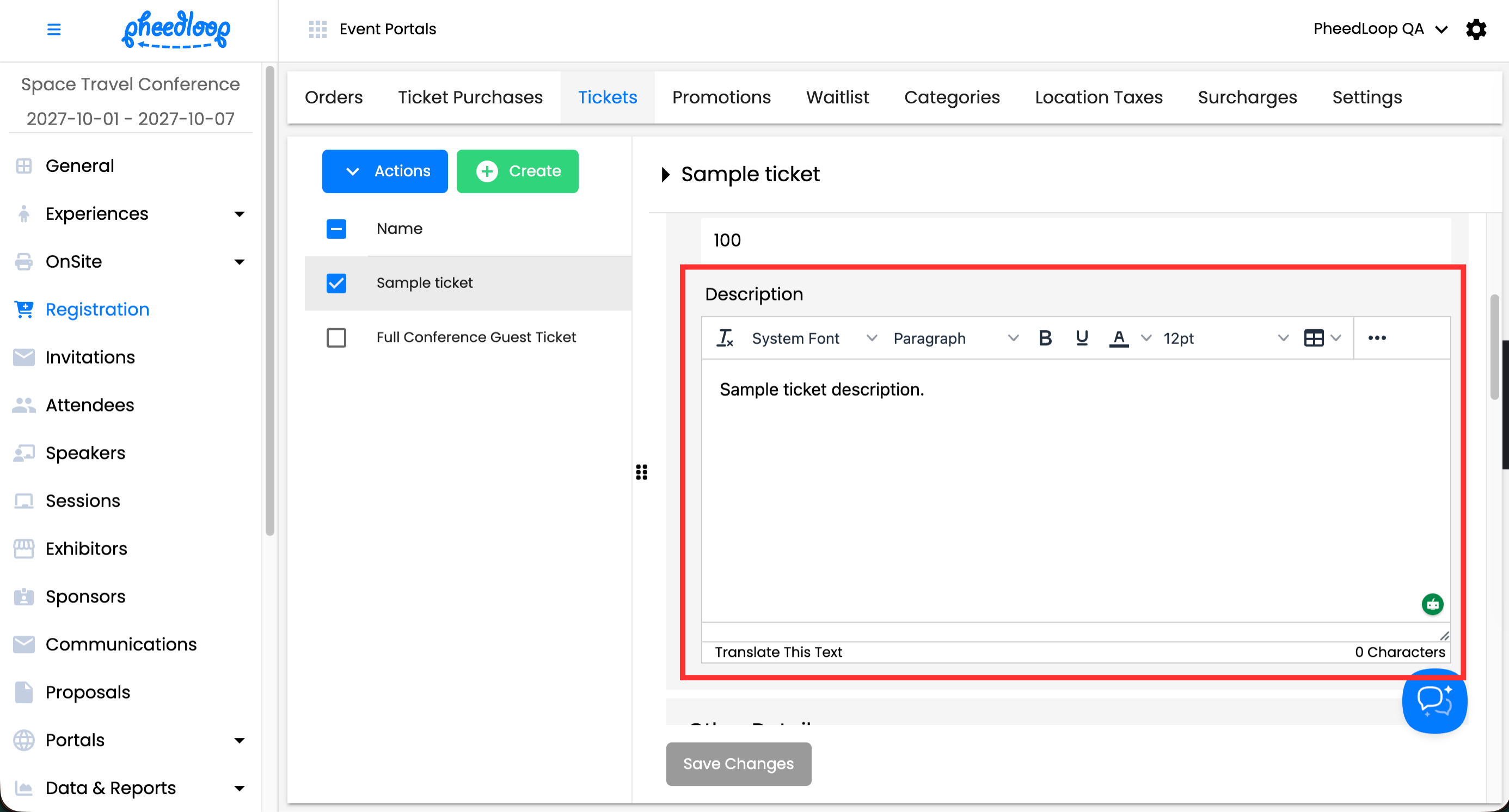
Task: Uncheck the Sample ticket checkbox
Action: [x=336, y=283]
